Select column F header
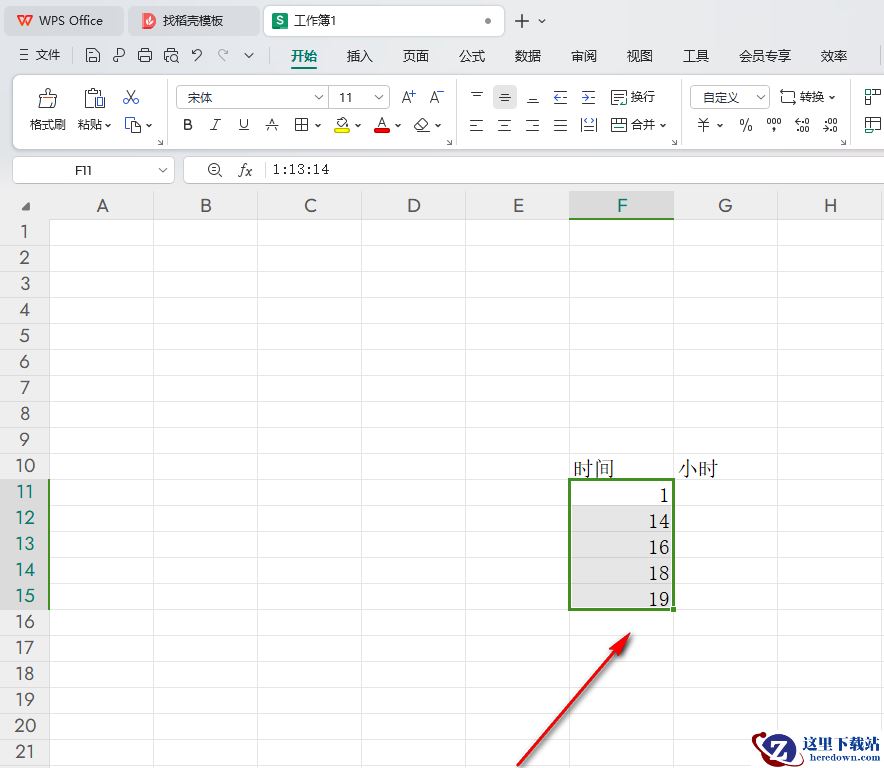 (621, 205)
